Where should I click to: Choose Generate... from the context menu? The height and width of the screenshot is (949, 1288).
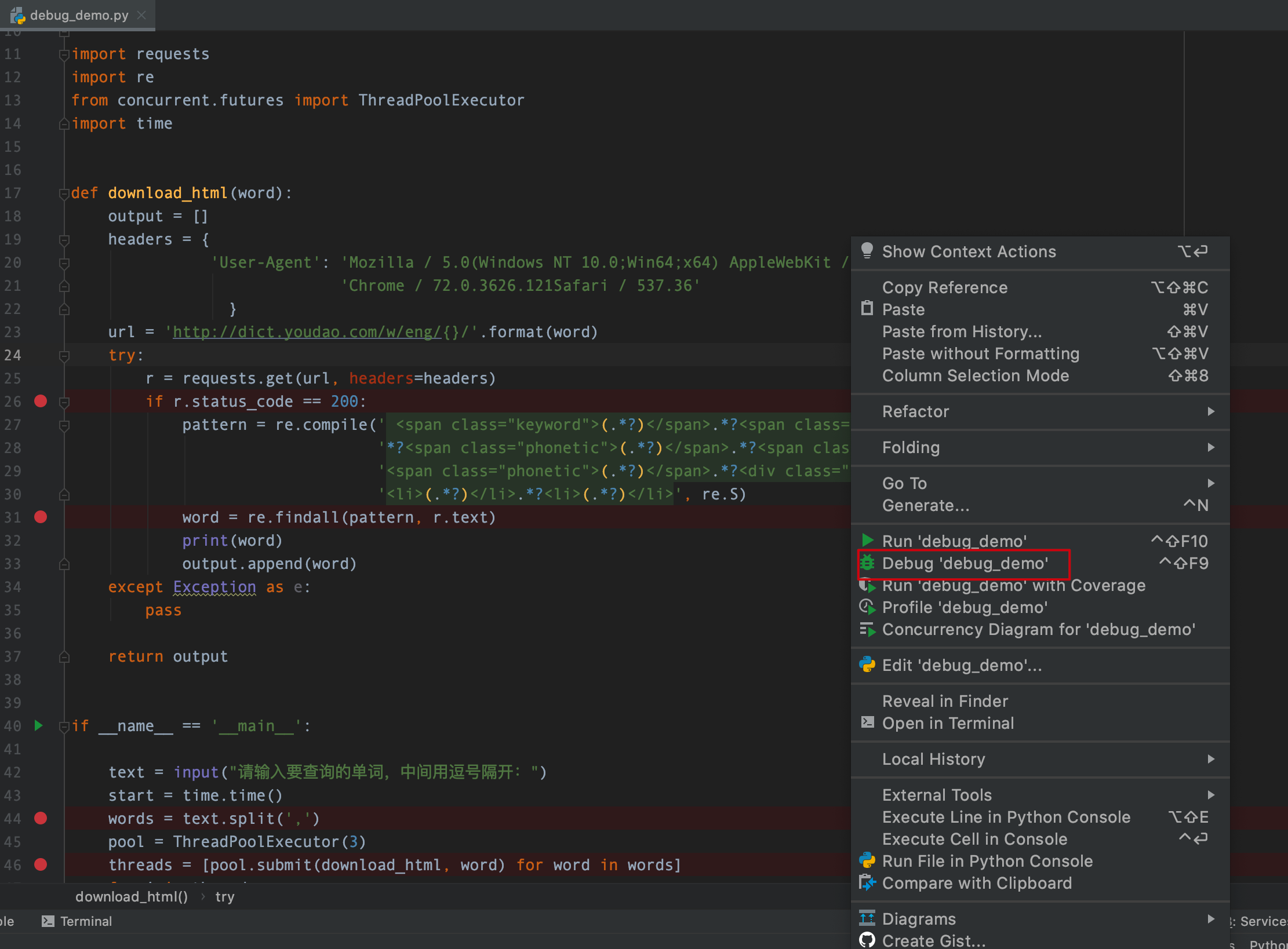coord(1040,505)
